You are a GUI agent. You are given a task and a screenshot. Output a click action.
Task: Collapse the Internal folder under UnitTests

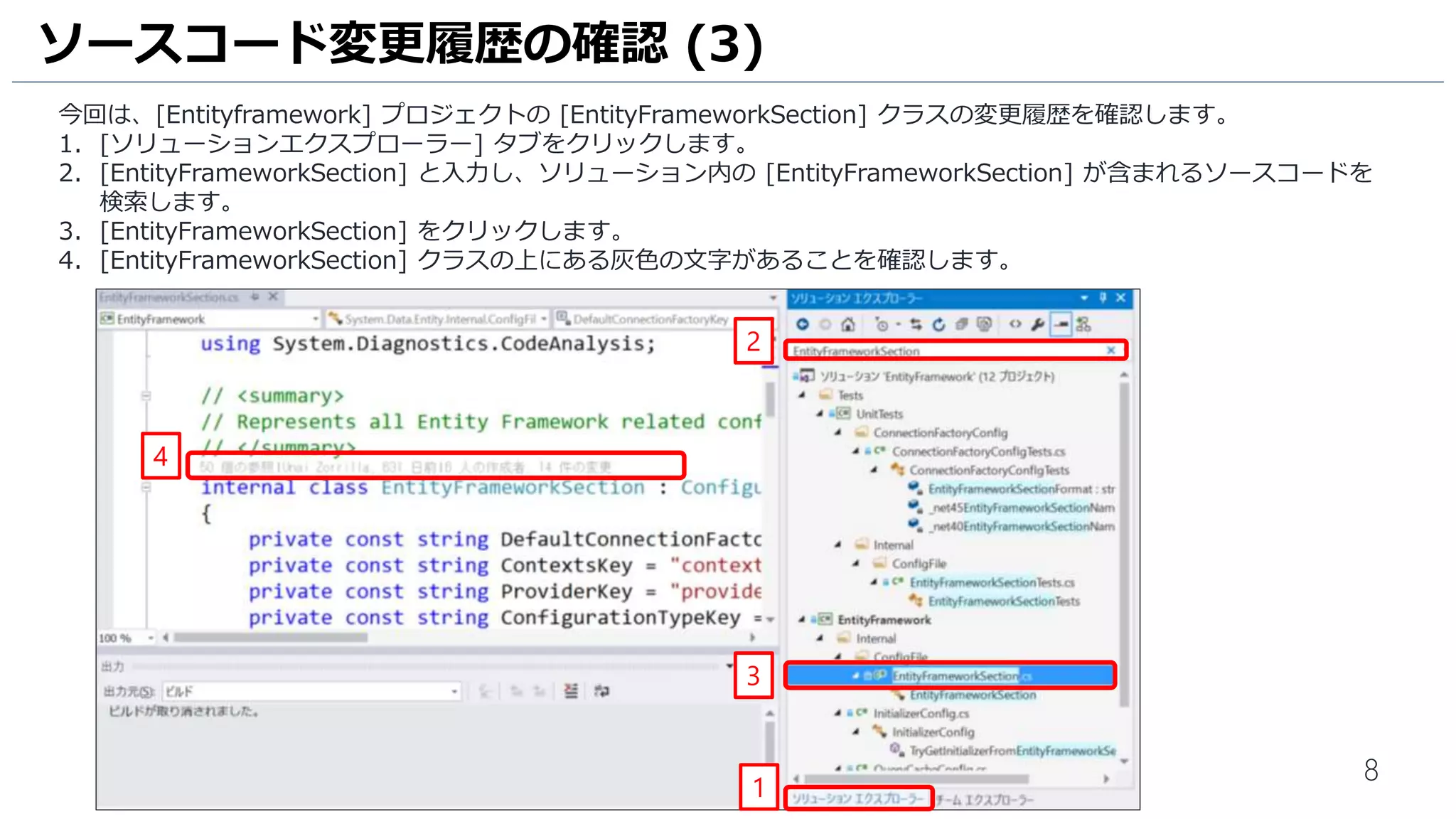[838, 545]
